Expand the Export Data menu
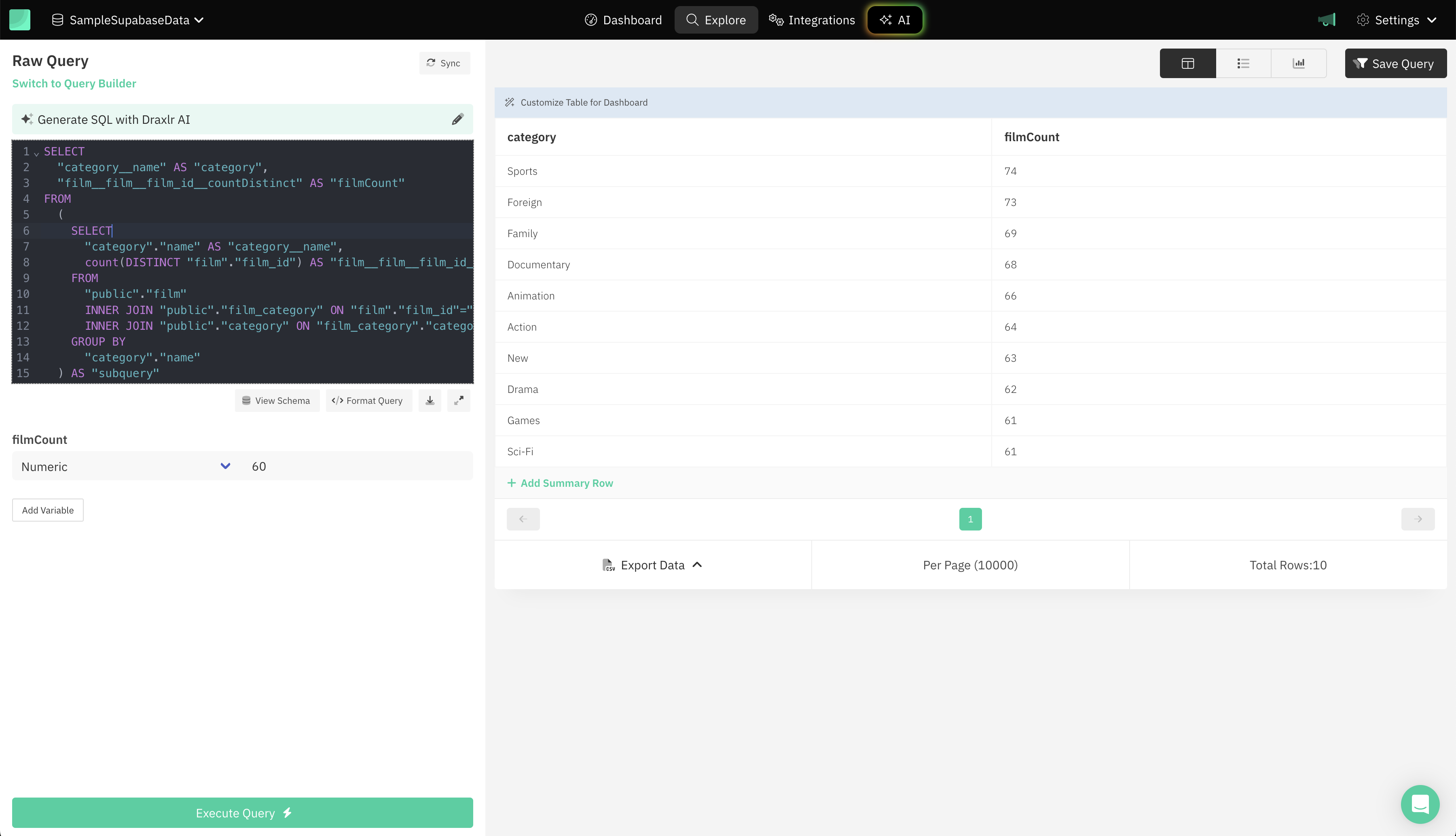Image resolution: width=1456 pixels, height=836 pixels. (652, 565)
